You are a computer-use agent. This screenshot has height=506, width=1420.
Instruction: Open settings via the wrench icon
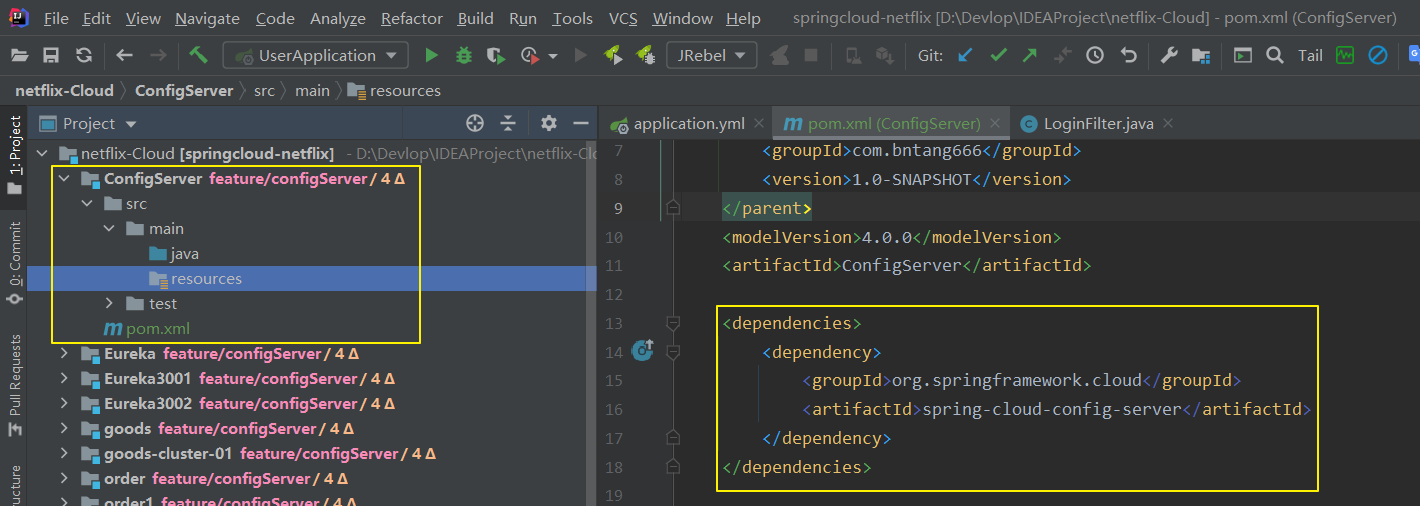1168,56
